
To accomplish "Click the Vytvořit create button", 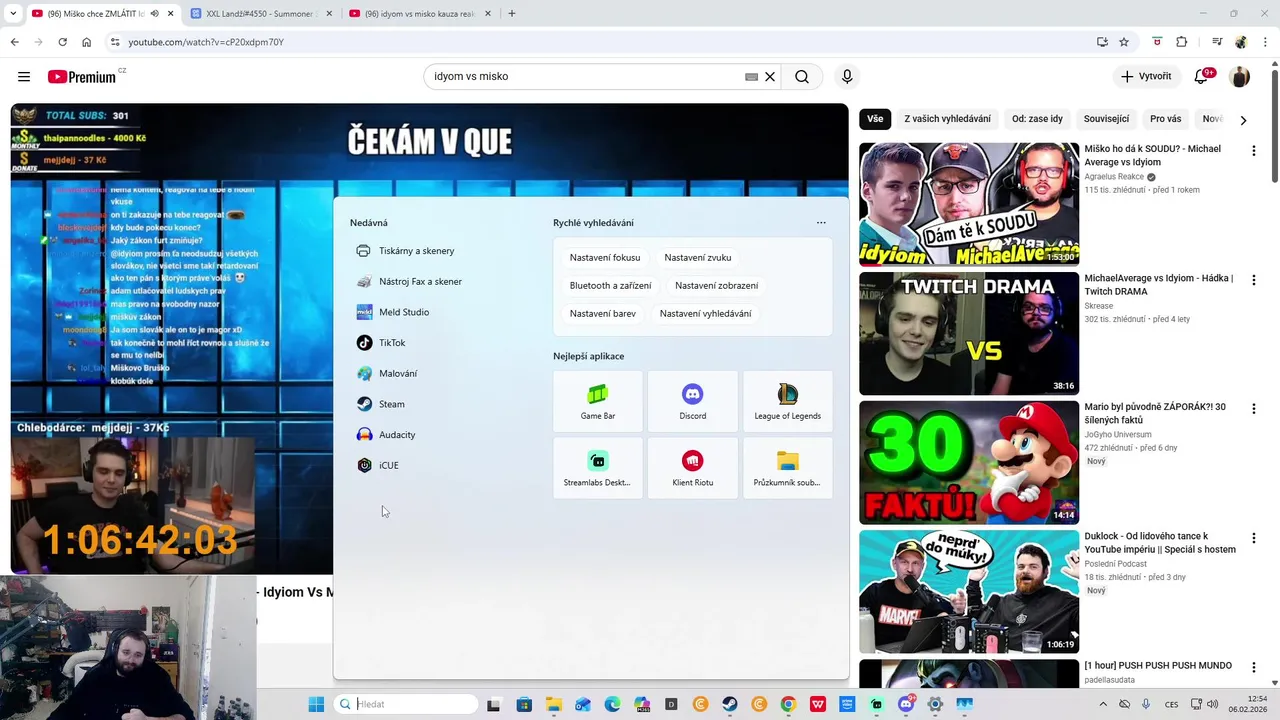I will (x=1146, y=77).
